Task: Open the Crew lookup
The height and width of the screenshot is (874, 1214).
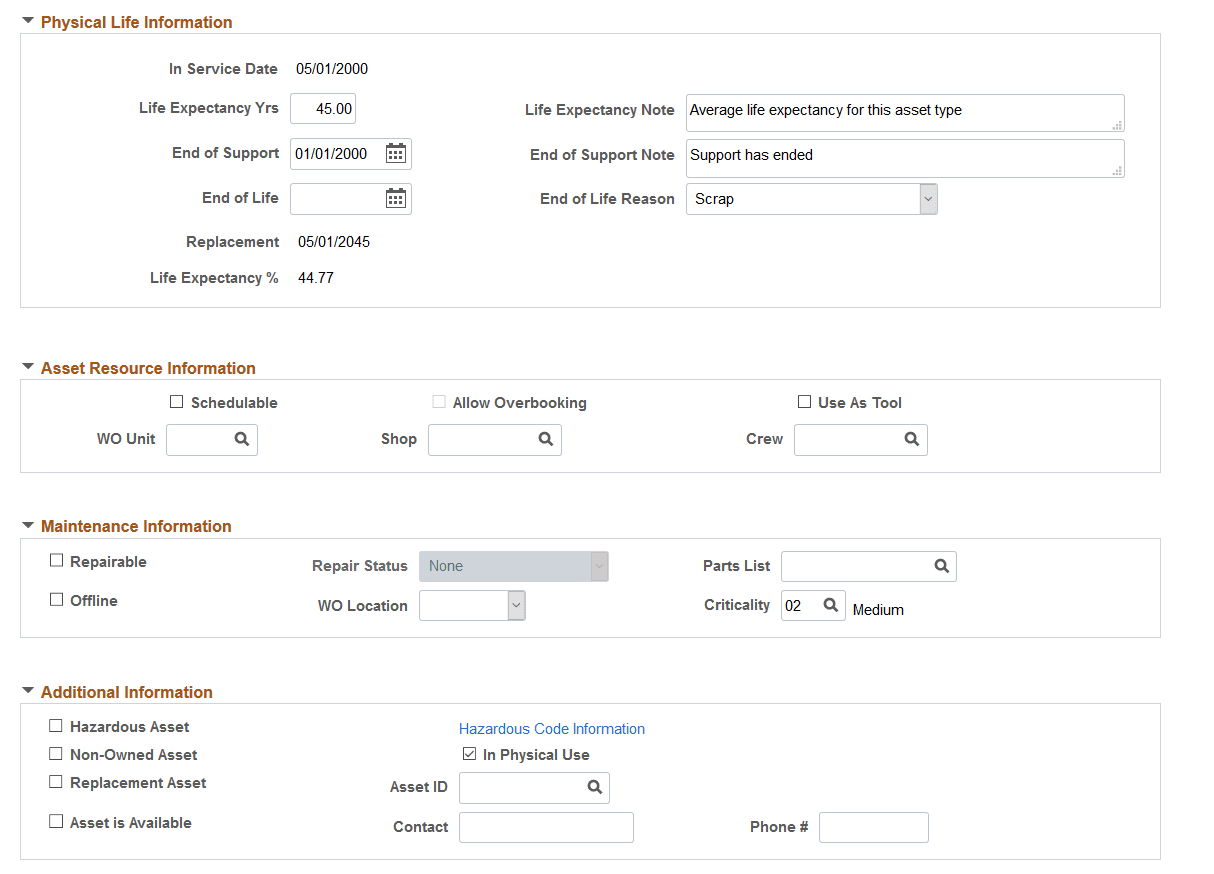Action: pos(911,439)
